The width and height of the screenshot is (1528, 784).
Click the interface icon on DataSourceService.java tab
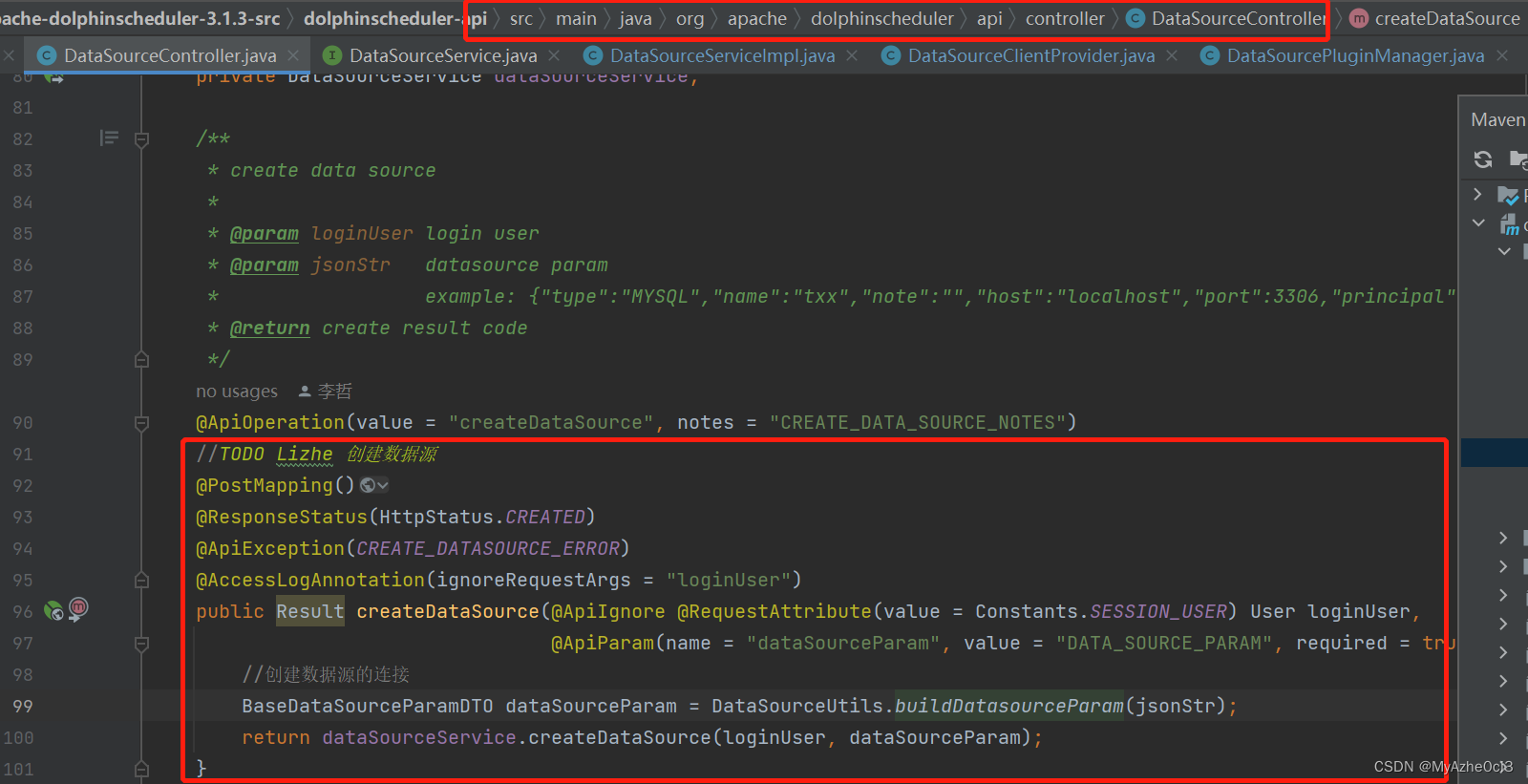331,55
